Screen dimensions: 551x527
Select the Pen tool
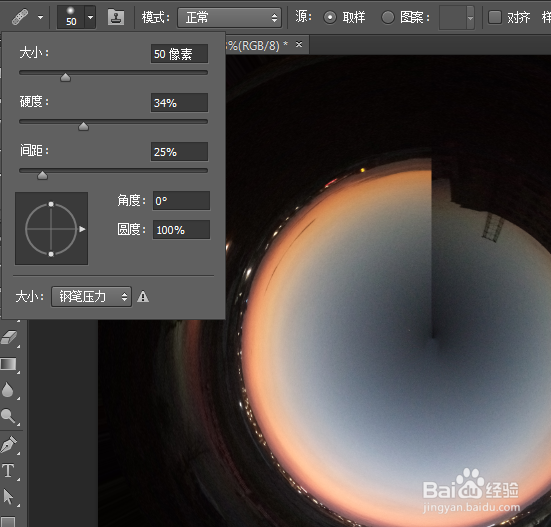point(9,444)
